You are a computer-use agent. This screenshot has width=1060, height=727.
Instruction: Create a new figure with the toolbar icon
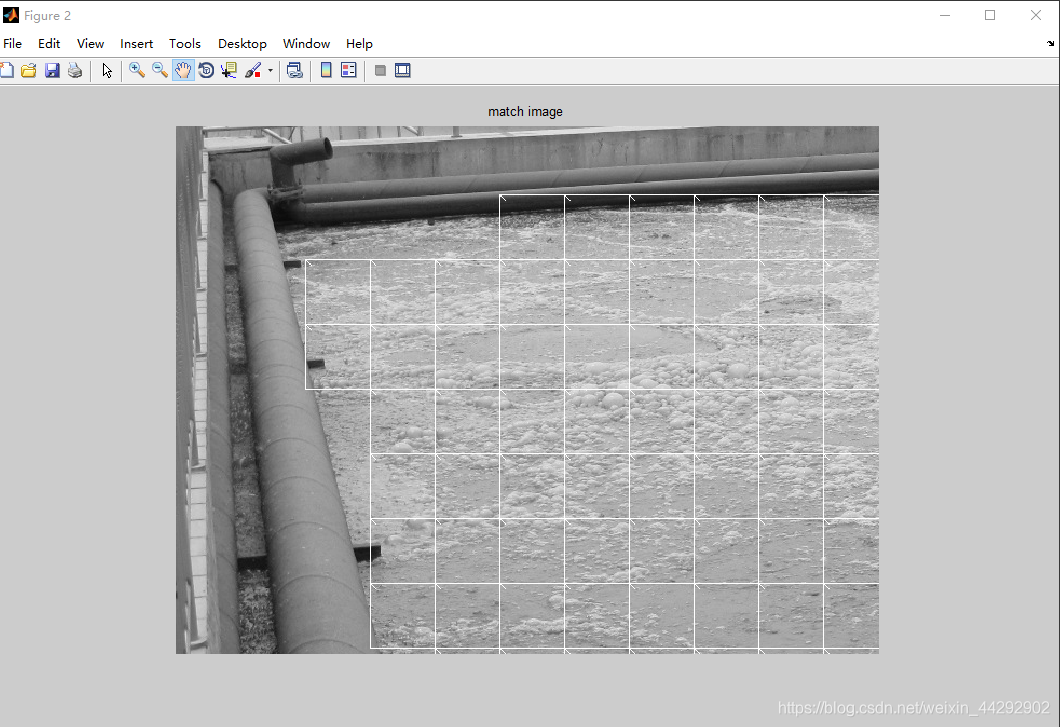coord(7,70)
